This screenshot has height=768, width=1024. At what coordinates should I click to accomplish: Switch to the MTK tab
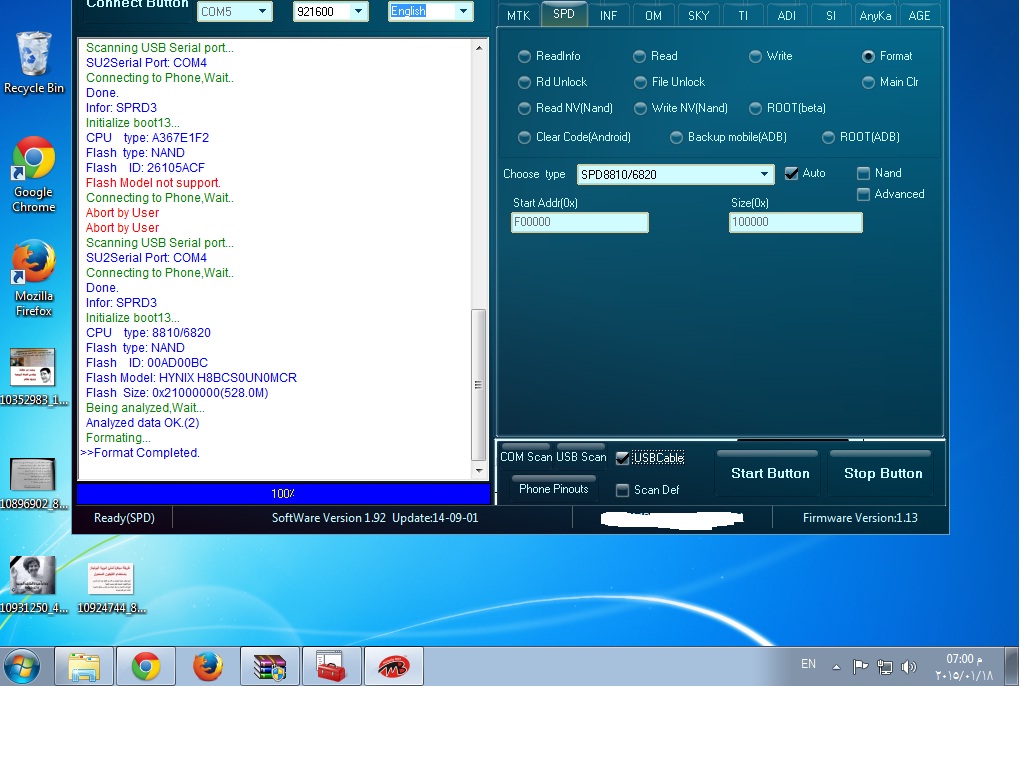tap(519, 15)
